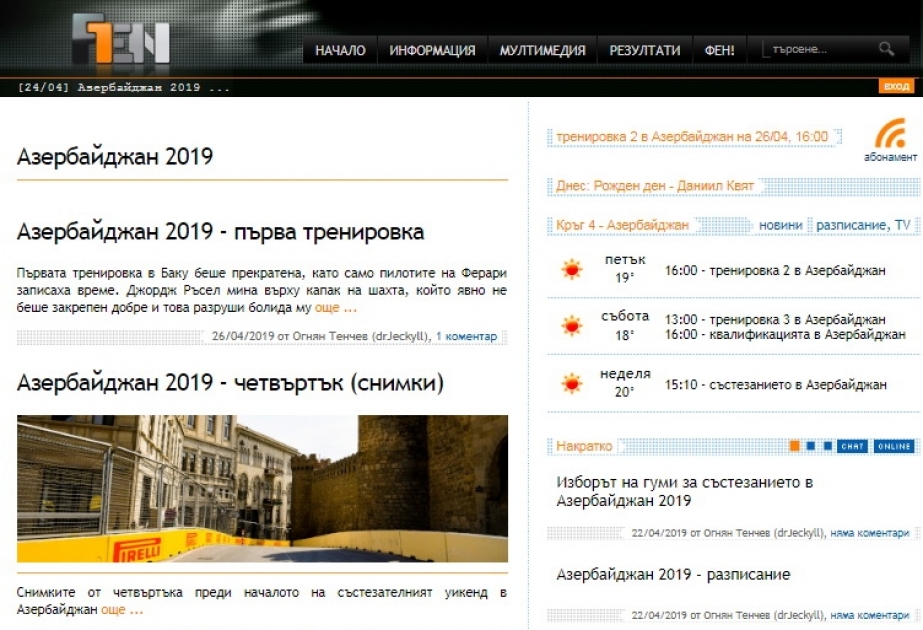923x630 pixels.
Task: Open the CHAT button
Action: 852,446
